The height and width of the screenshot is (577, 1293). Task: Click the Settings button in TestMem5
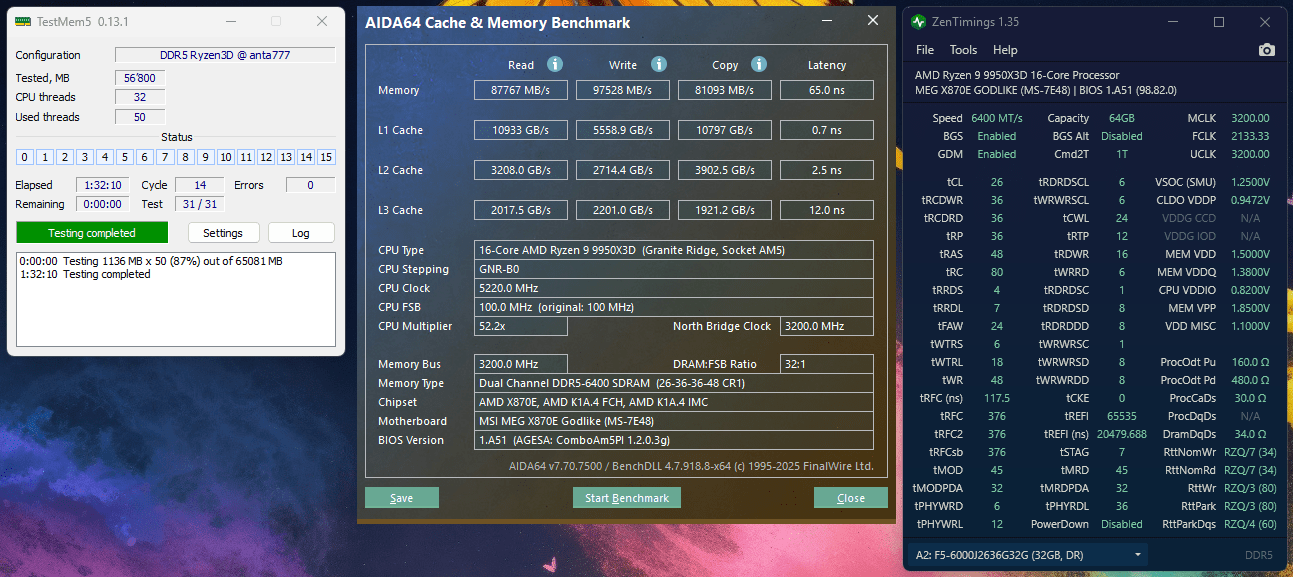[x=223, y=233]
